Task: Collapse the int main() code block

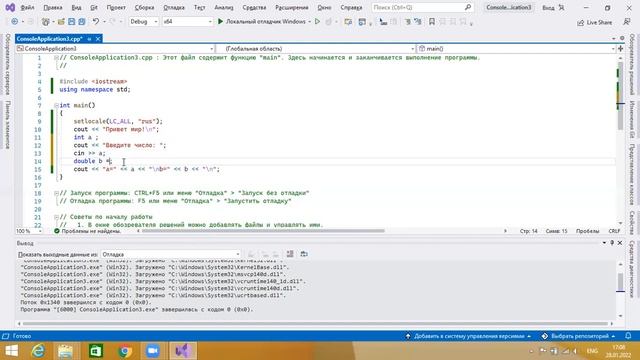Action: click(56, 105)
